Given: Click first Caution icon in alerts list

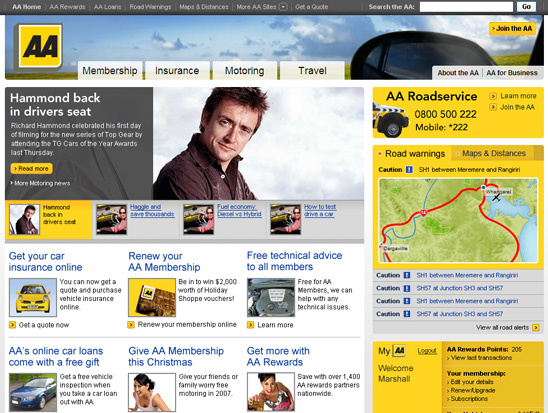Looking at the screenshot, I should tap(407, 275).
